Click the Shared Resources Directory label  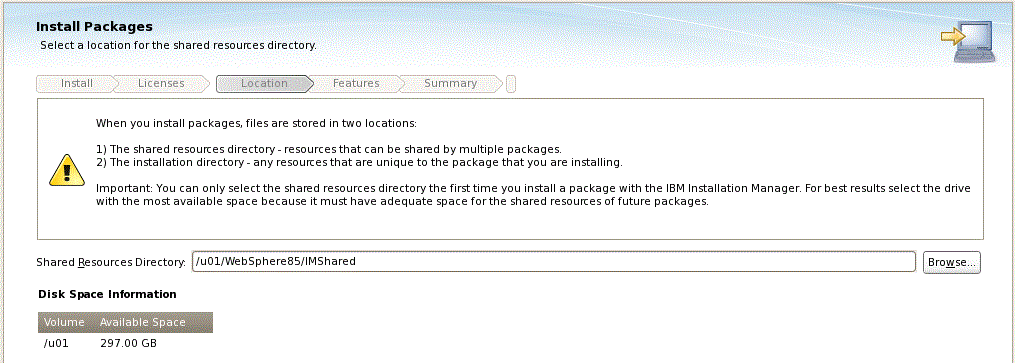tap(111, 262)
